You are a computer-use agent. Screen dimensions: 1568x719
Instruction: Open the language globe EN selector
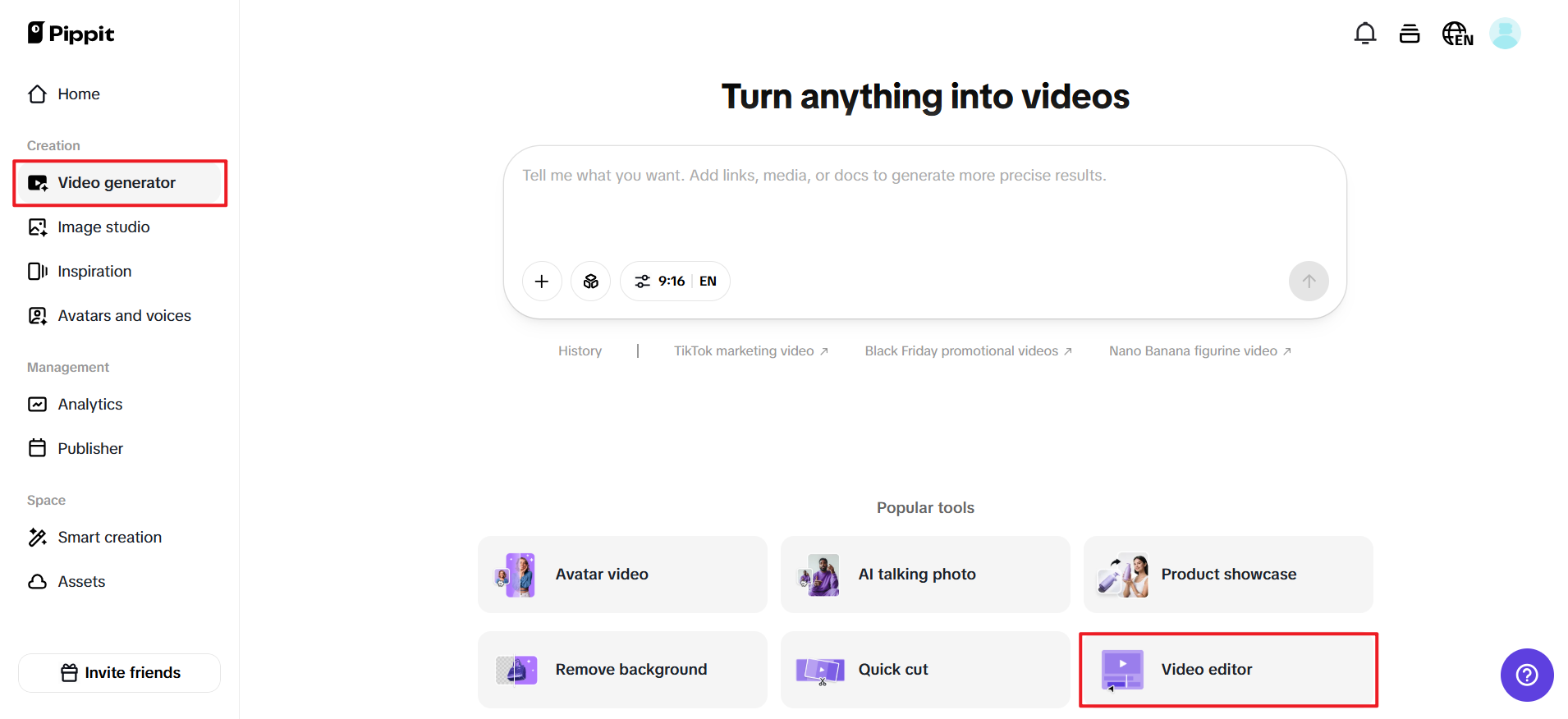(1457, 34)
